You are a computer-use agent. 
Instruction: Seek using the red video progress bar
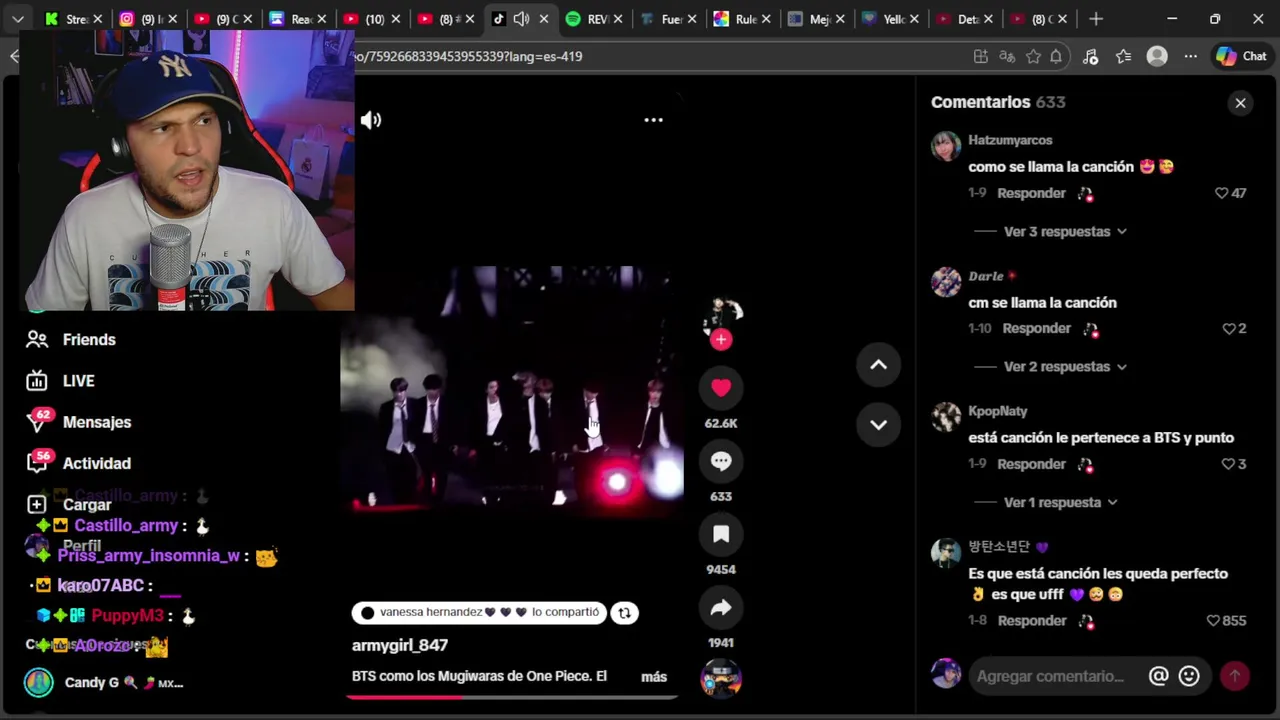511,697
